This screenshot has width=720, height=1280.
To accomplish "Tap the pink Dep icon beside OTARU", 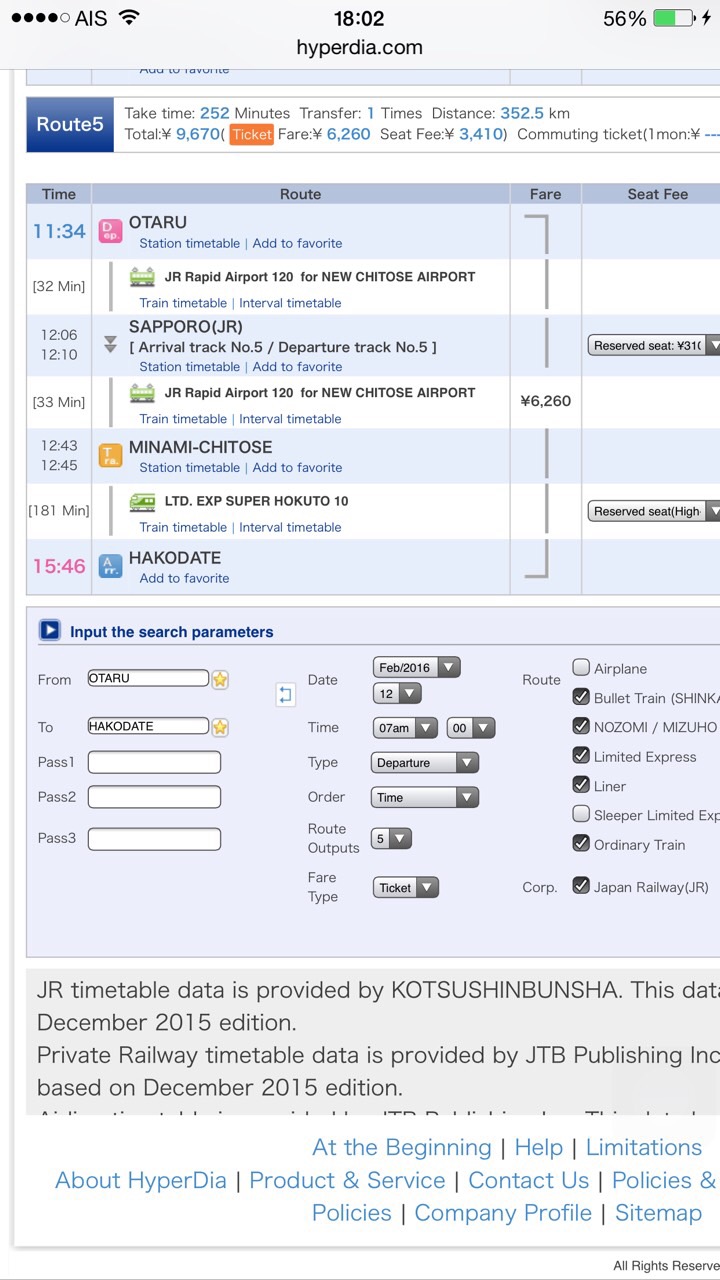I will [110, 232].
